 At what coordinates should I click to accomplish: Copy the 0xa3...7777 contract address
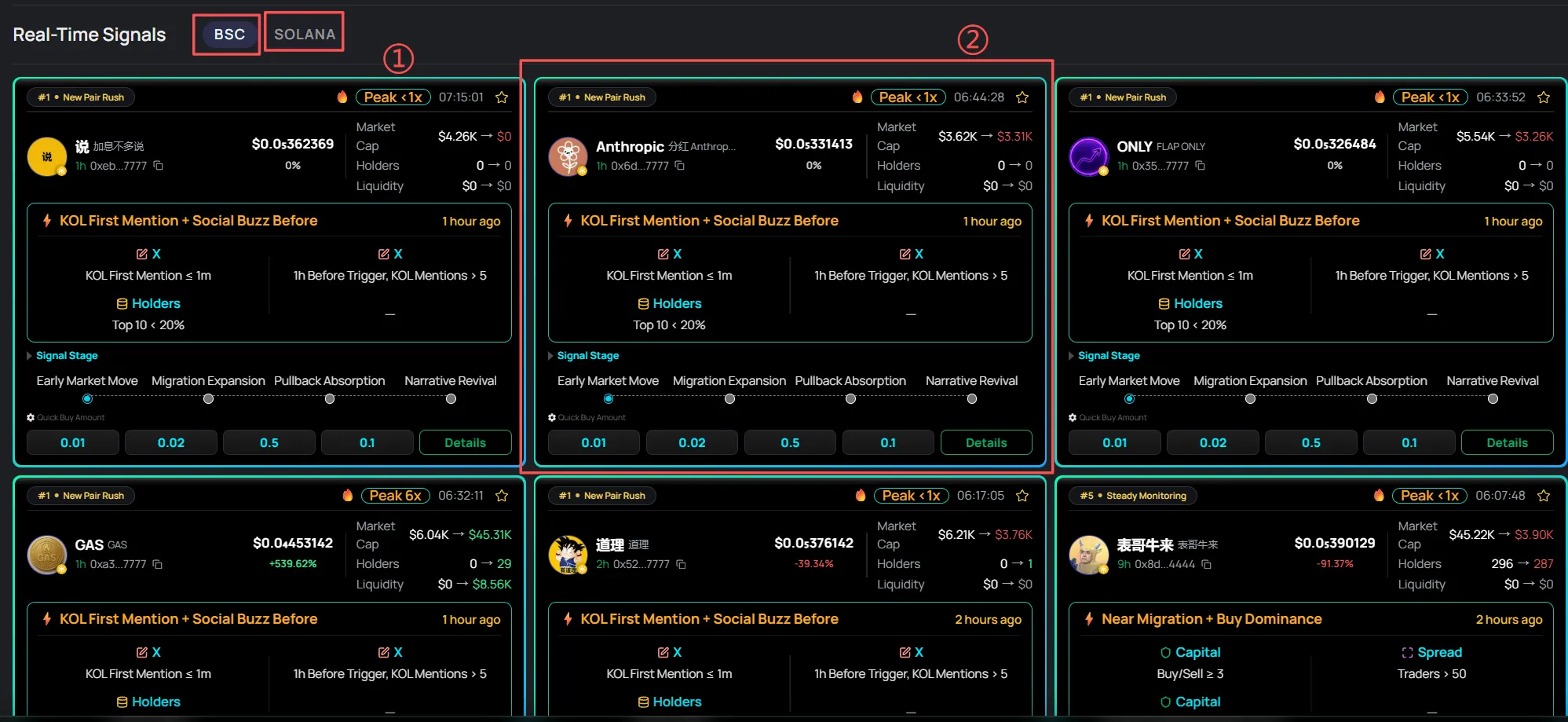tap(157, 564)
